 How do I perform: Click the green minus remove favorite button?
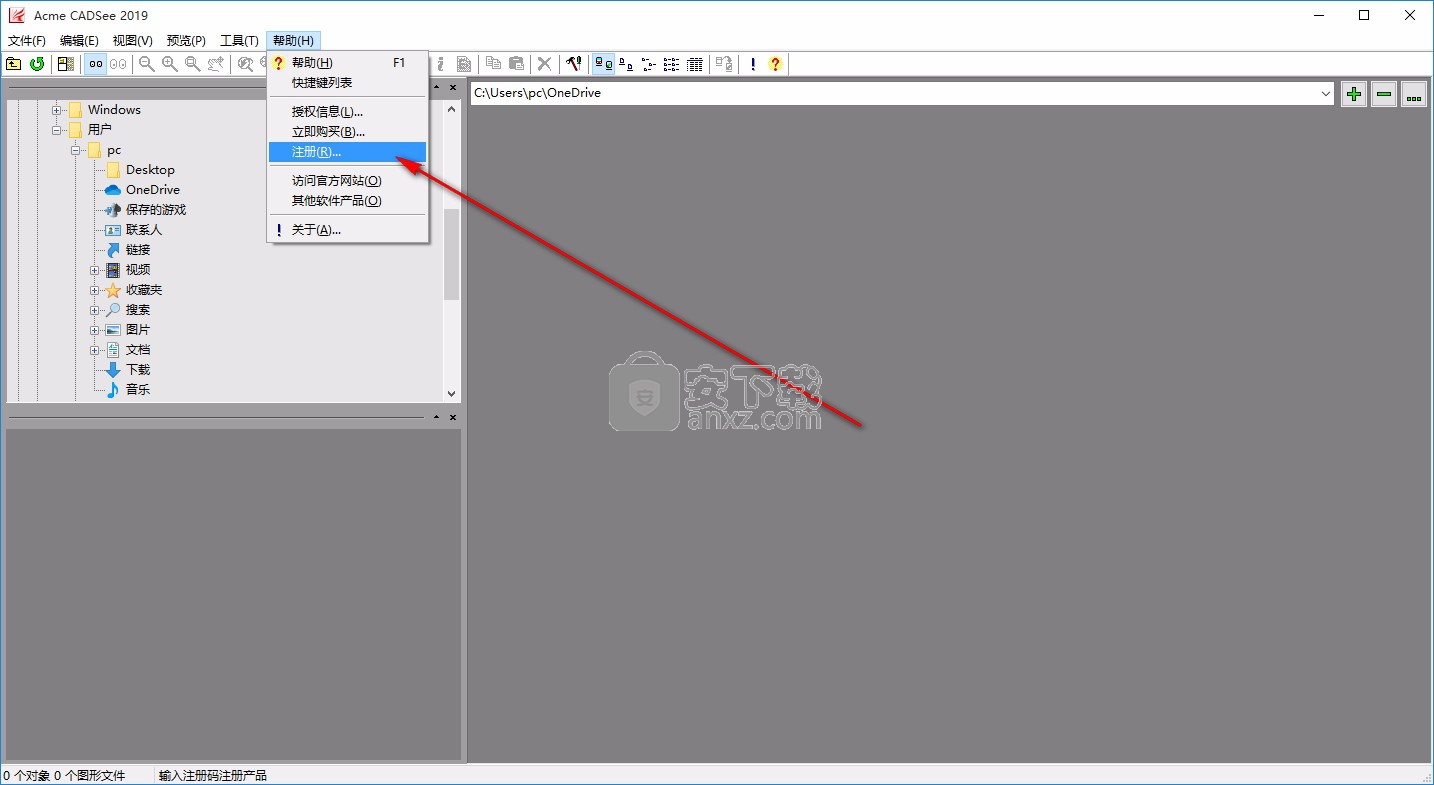coord(1383,94)
